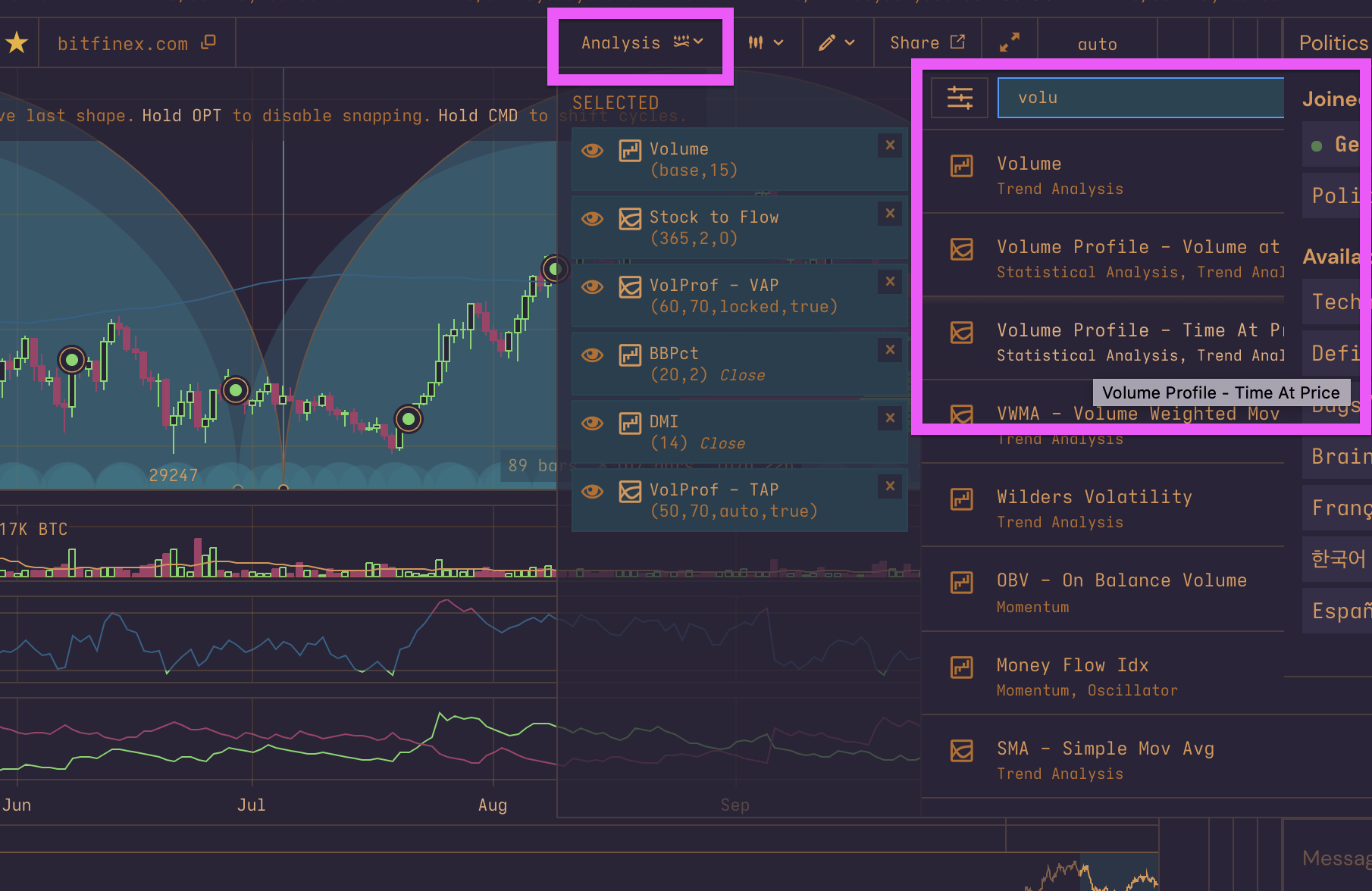Screen dimensions: 1372x891
Task: Focus the indicator search field containing volu
Action: [x=1141, y=98]
